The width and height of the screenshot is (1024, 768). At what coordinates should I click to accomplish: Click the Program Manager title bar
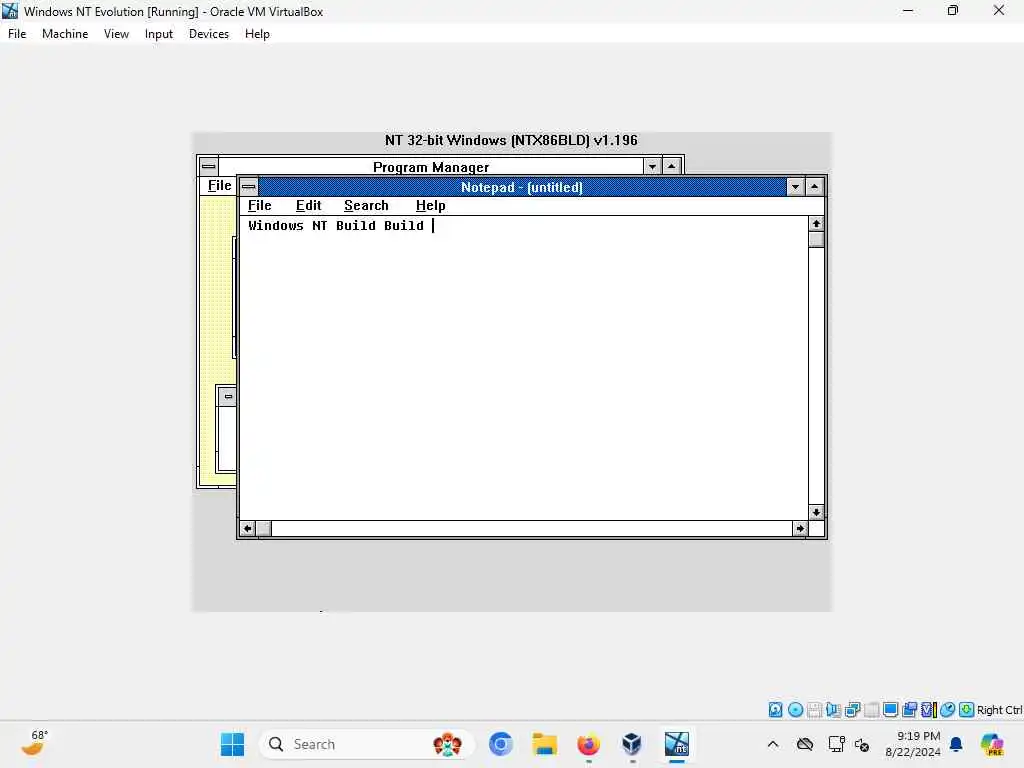[x=430, y=166]
